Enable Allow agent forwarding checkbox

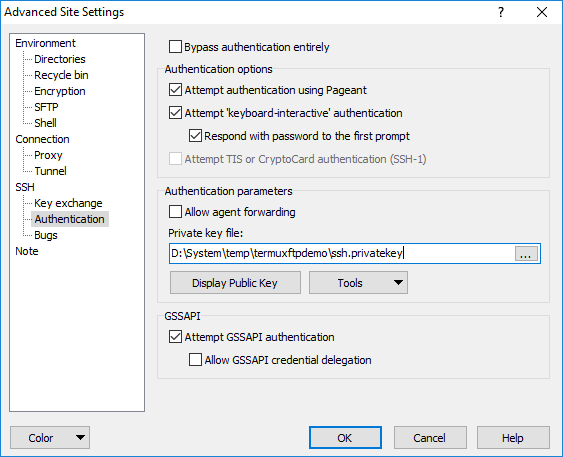pyautogui.click(x=175, y=212)
